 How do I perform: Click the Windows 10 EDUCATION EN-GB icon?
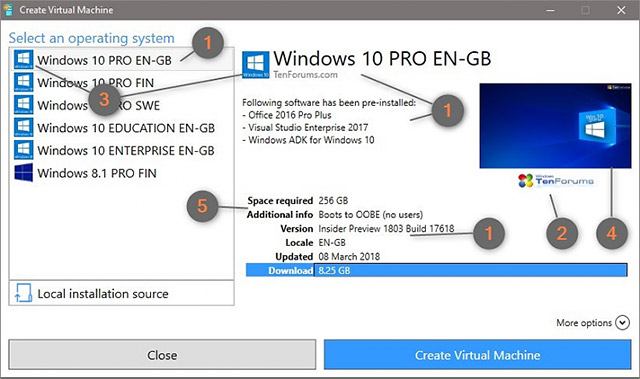click(23, 127)
